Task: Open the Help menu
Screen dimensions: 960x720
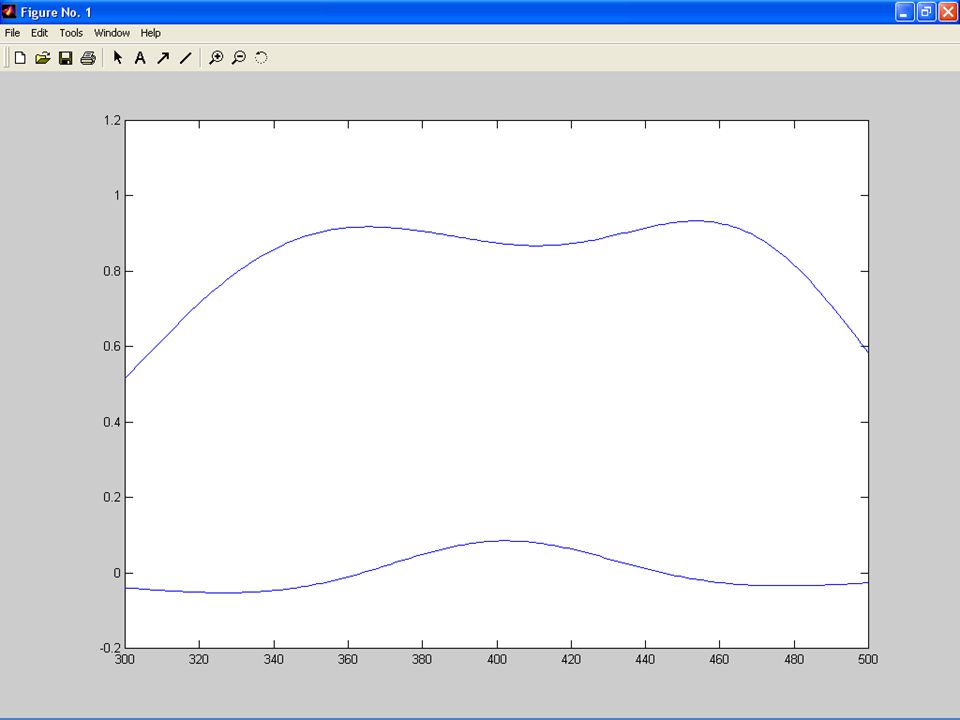Action: tap(151, 33)
